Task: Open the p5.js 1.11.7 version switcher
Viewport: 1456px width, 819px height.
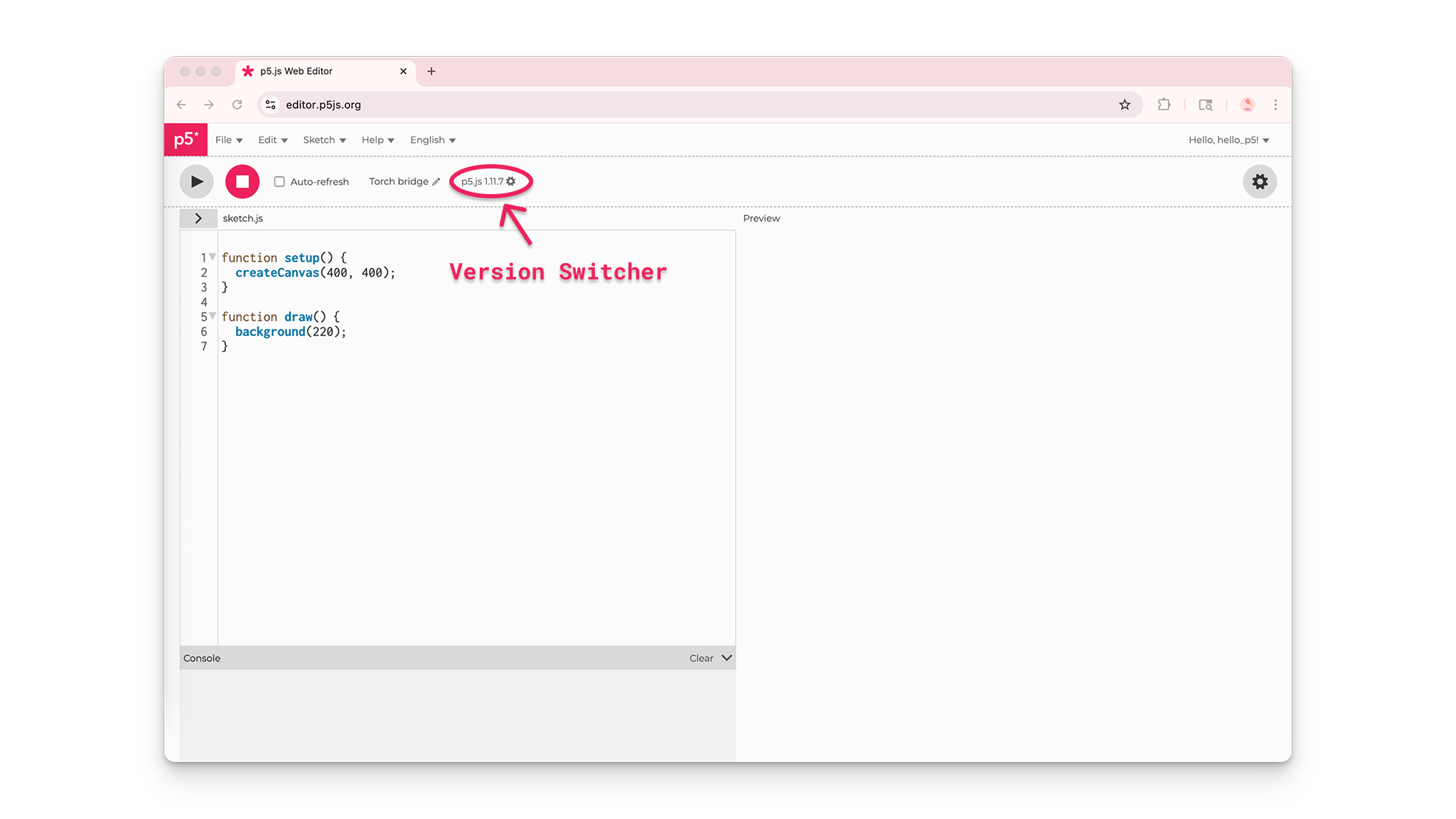Action: 488,182
